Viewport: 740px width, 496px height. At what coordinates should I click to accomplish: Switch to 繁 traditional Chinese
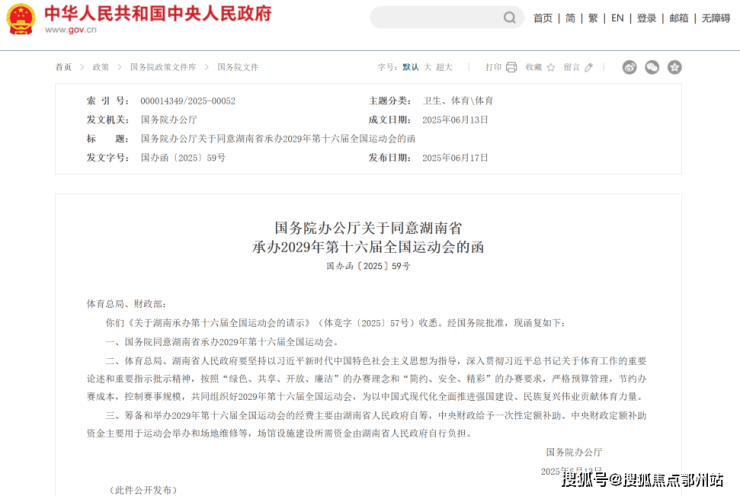[593, 18]
